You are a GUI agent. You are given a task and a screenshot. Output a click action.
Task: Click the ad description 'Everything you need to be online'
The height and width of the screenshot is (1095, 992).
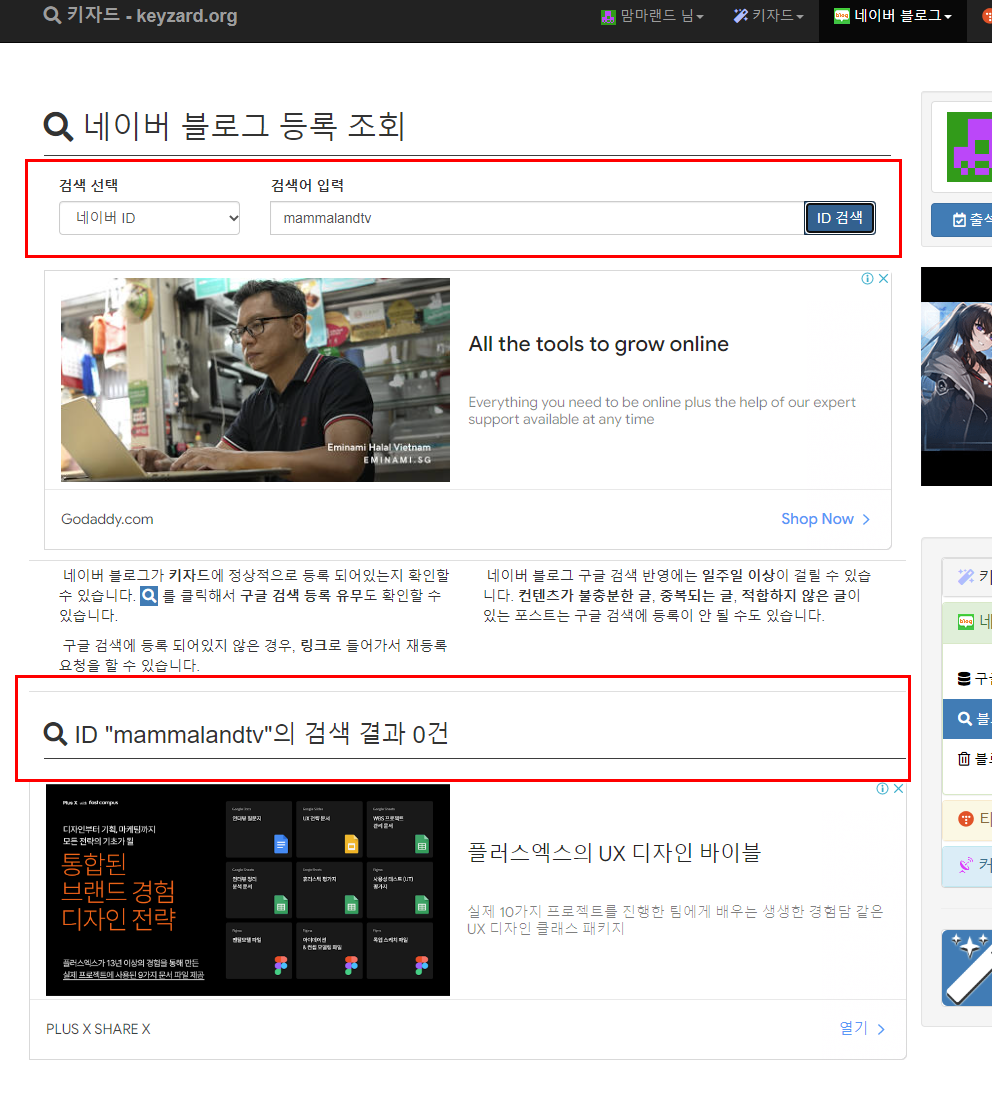[x=662, y=411]
